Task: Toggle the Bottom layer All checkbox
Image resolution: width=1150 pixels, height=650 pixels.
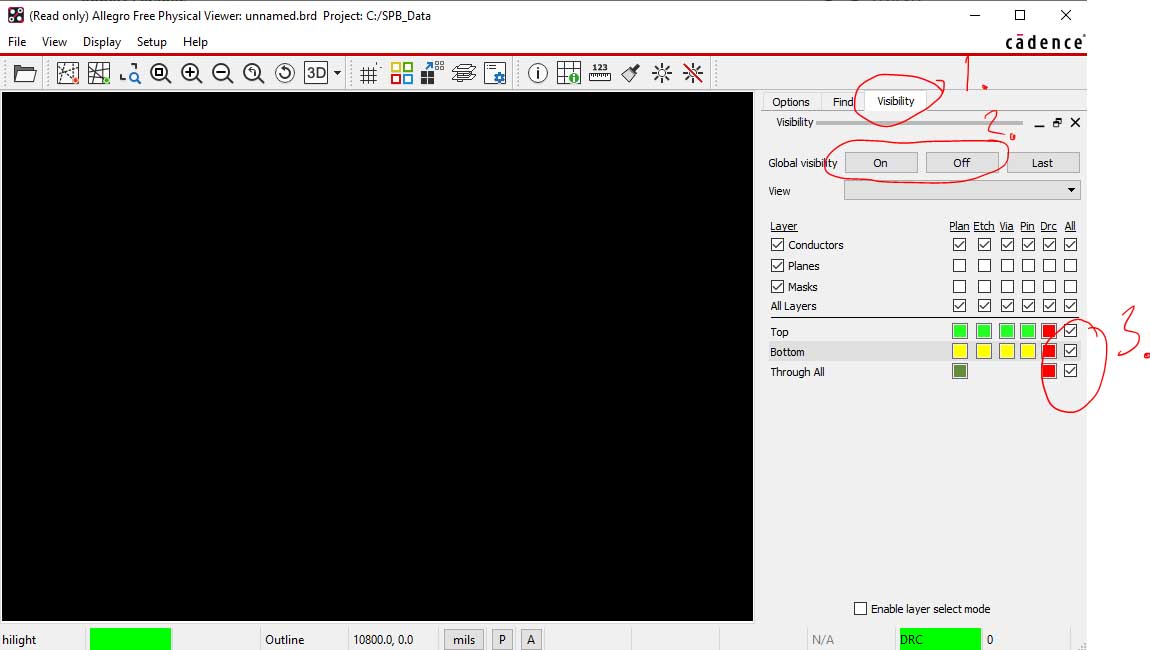Action: pyautogui.click(x=1070, y=351)
